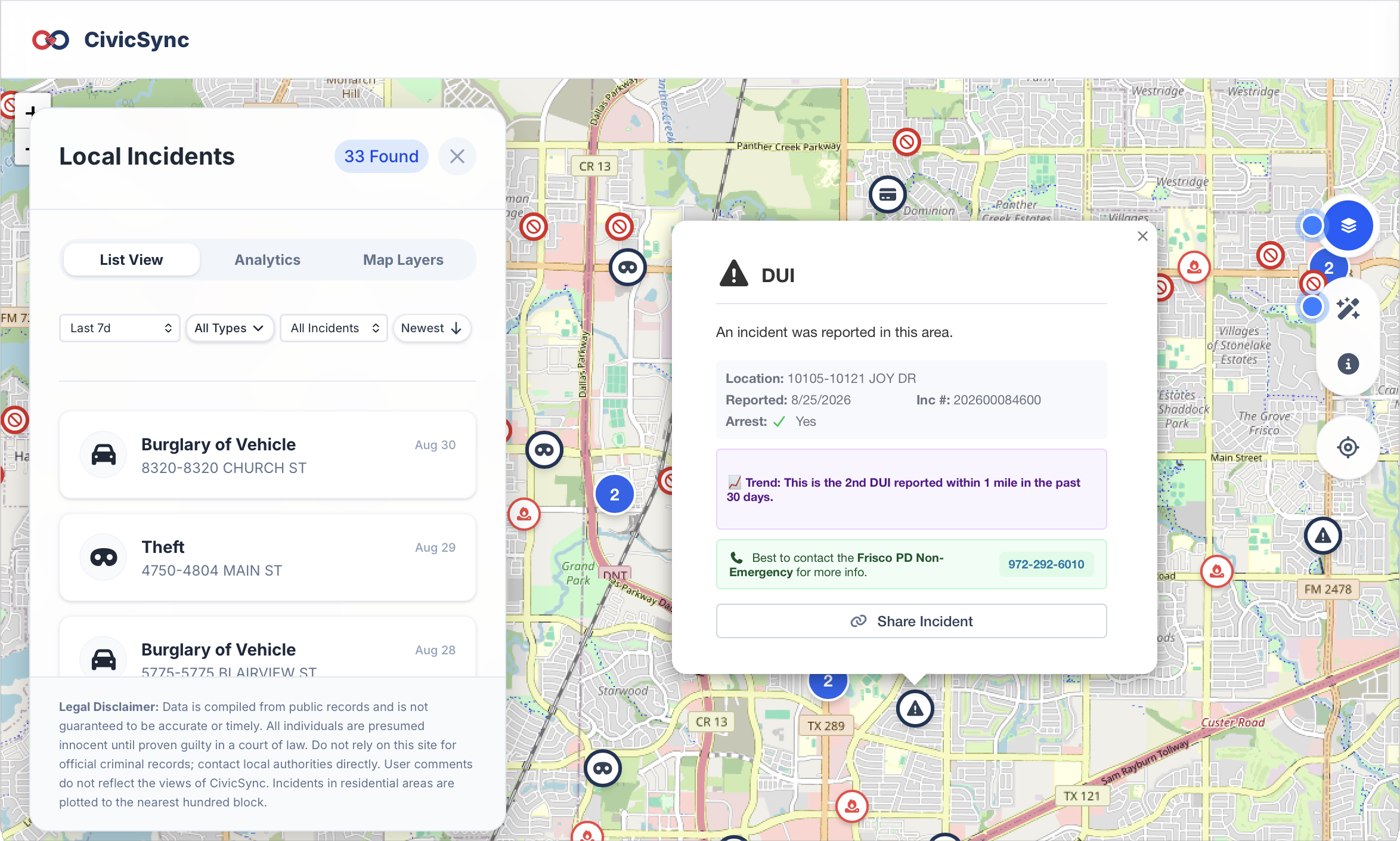Select the credit card incident marker

click(x=887, y=194)
